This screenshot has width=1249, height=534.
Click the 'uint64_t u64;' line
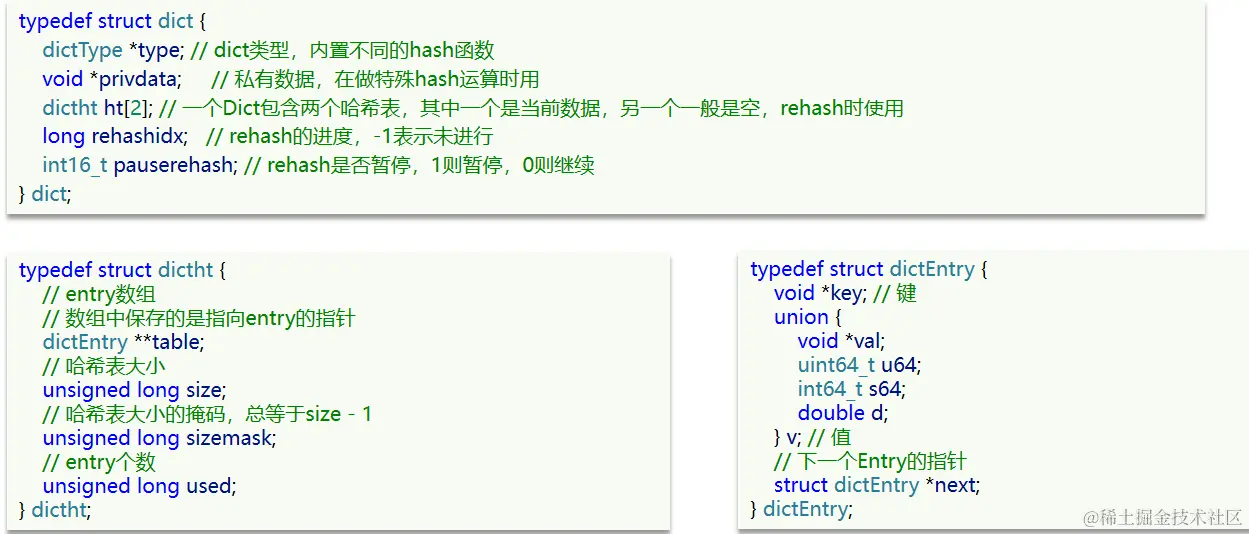click(860, 365)
